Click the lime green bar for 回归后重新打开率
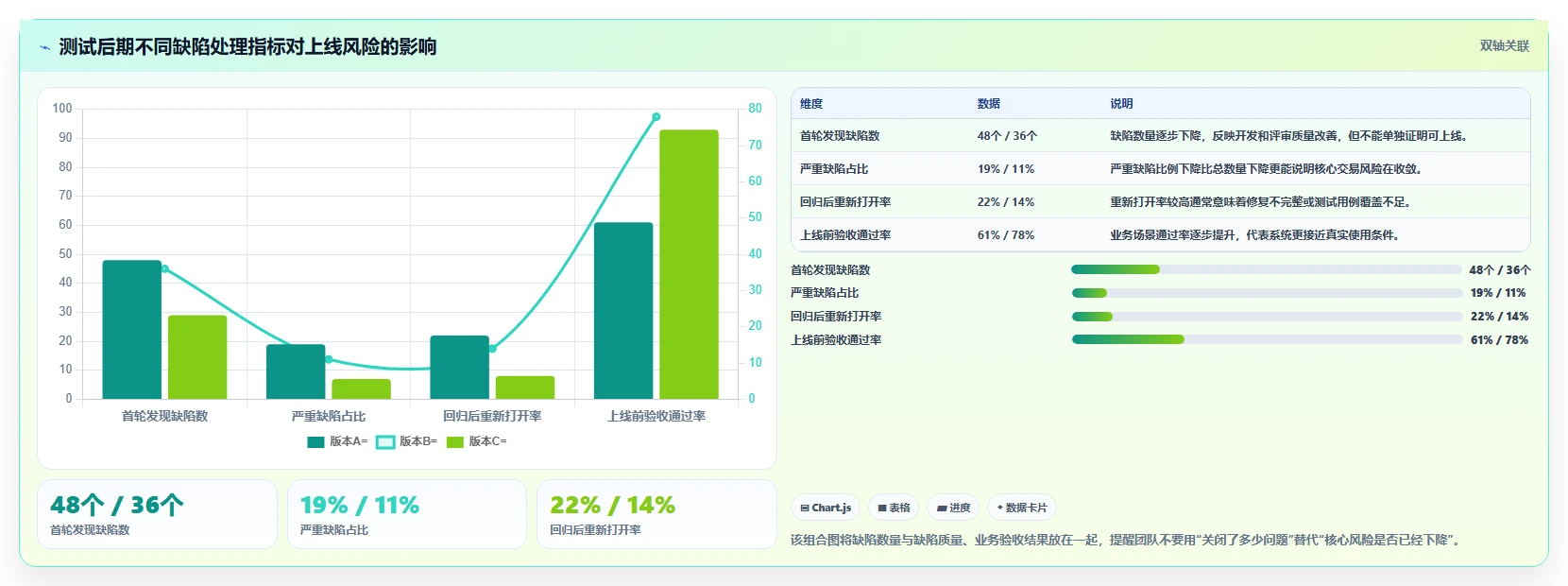1568x586 pixels. point(525,388)
